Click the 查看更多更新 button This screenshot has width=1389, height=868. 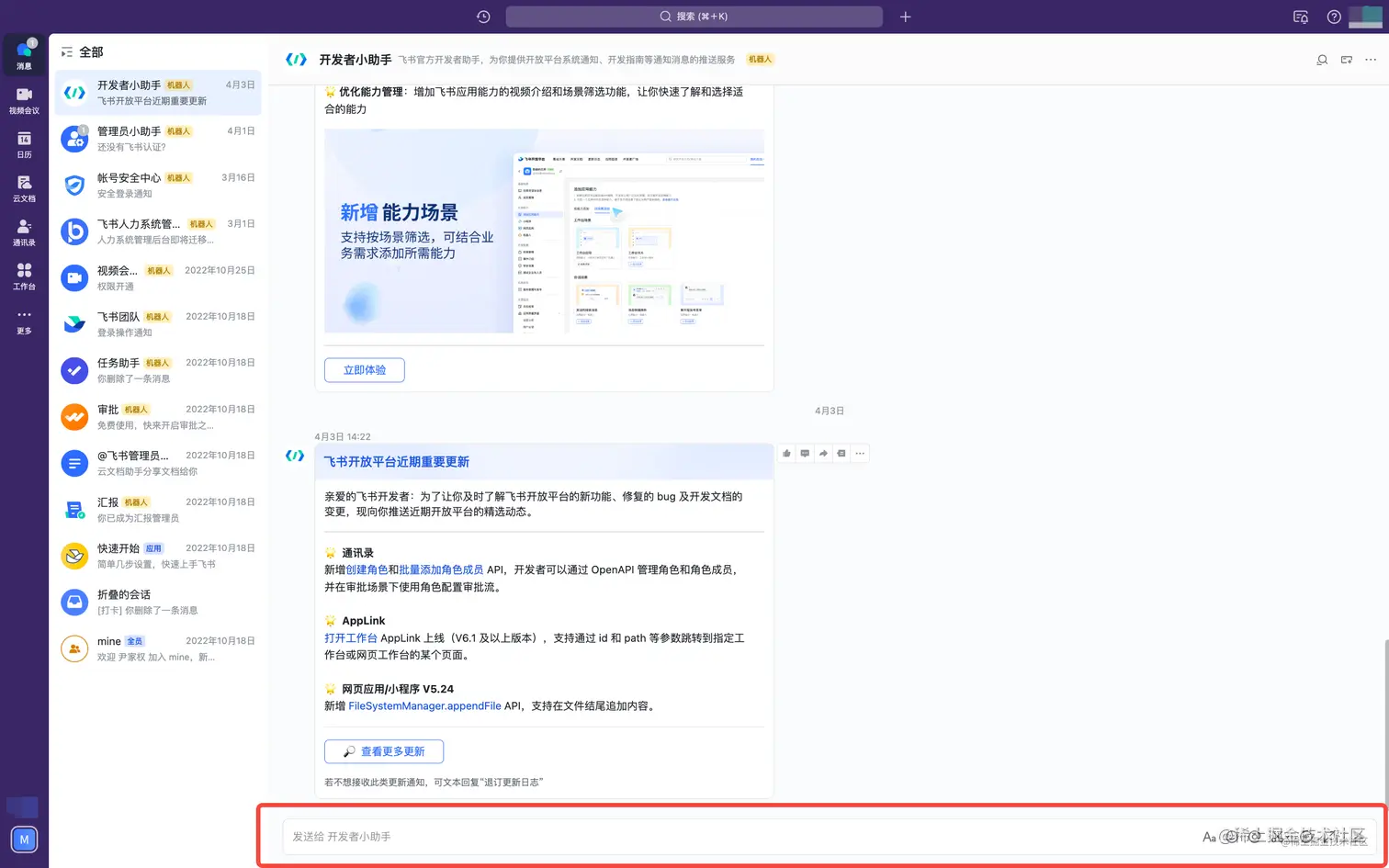384,751
